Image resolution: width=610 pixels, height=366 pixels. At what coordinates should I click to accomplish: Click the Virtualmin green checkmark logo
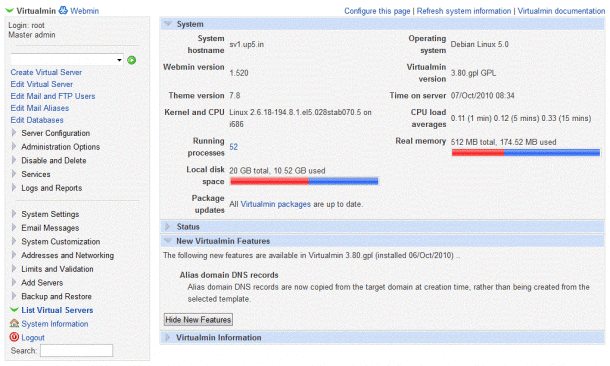coord(9,11)
